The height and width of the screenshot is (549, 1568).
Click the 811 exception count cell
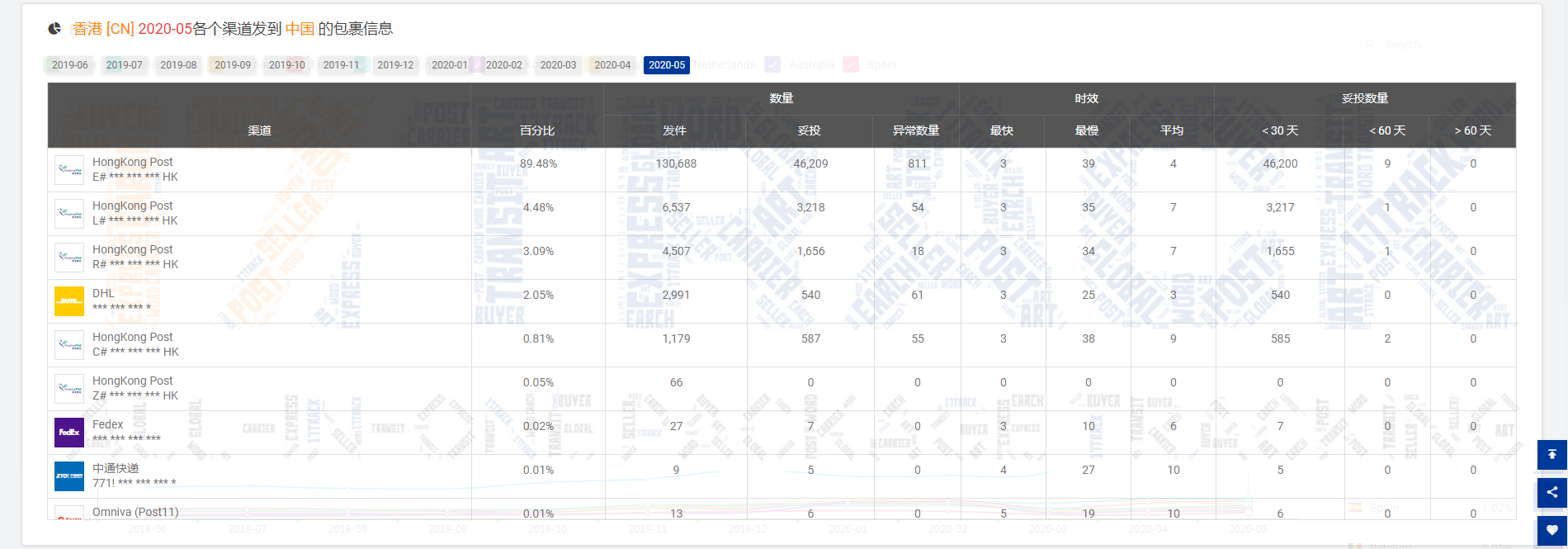918,163
